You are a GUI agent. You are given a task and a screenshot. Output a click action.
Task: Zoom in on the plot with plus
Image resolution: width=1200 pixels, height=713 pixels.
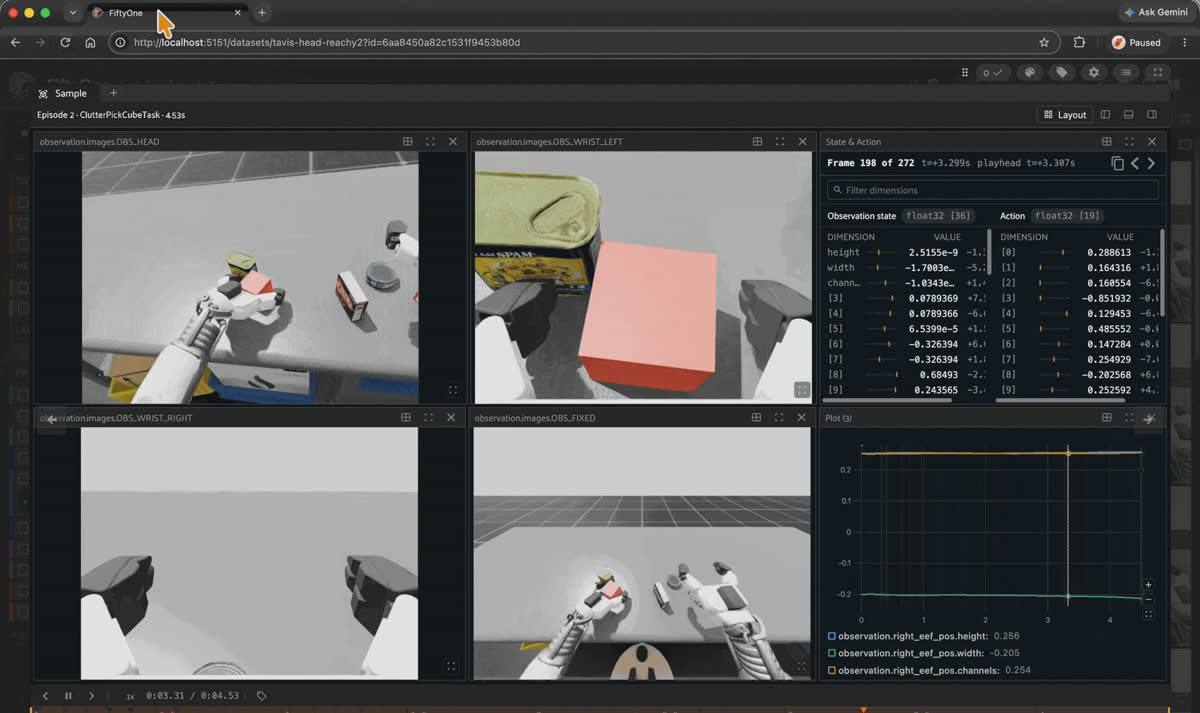point(1148,585)
